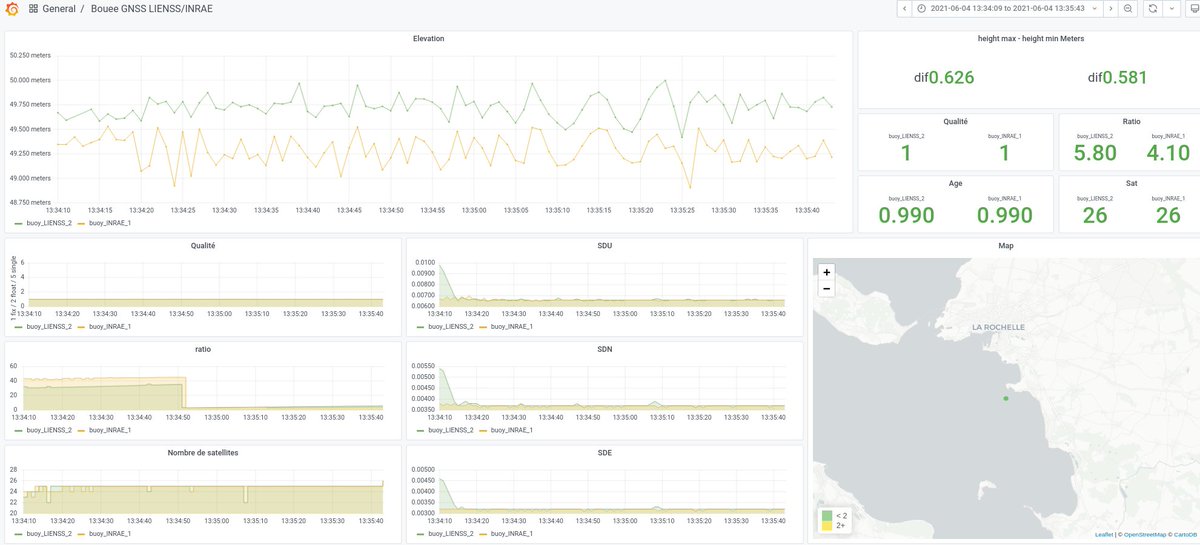Open height max - height min Meters panel menu
Viewport: 1200px width, 545px height.
tap(1030, 39)
